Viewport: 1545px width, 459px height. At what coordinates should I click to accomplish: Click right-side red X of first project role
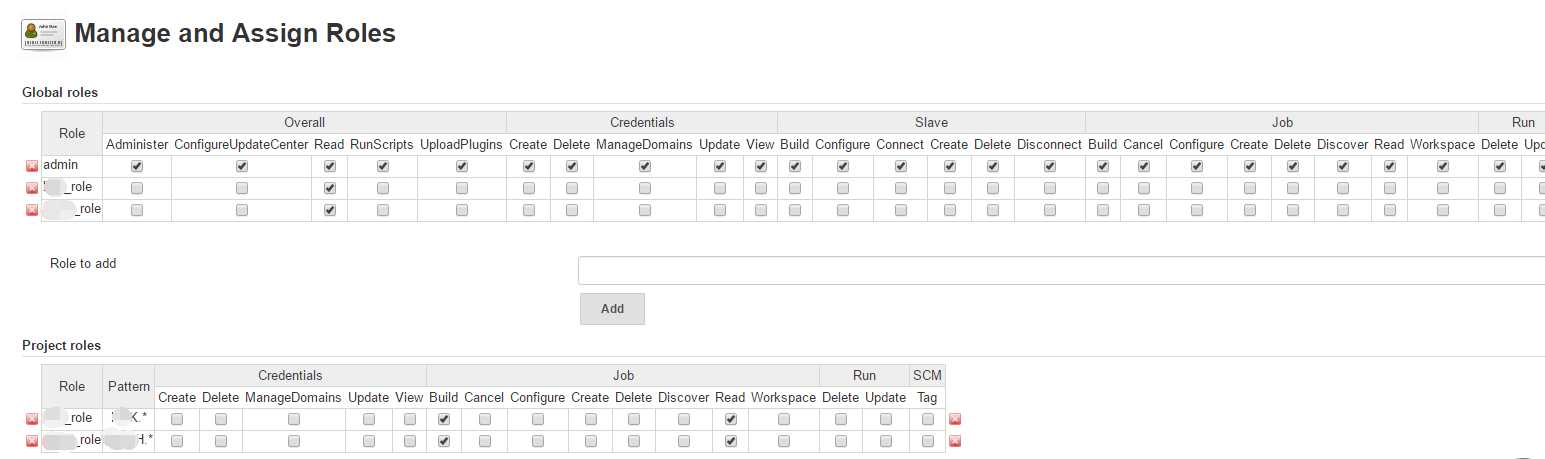[955, 419]
